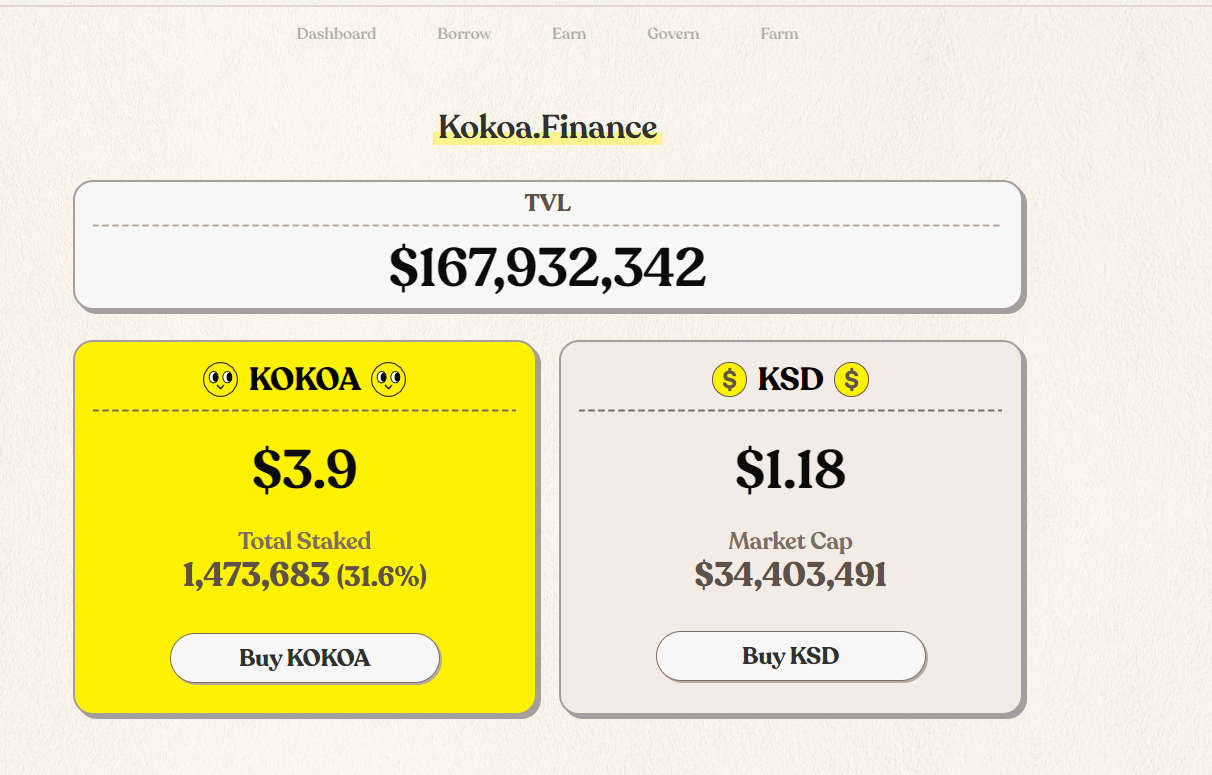Select Govern in the navigation
1212x775 pixels.
pos(673,34)
